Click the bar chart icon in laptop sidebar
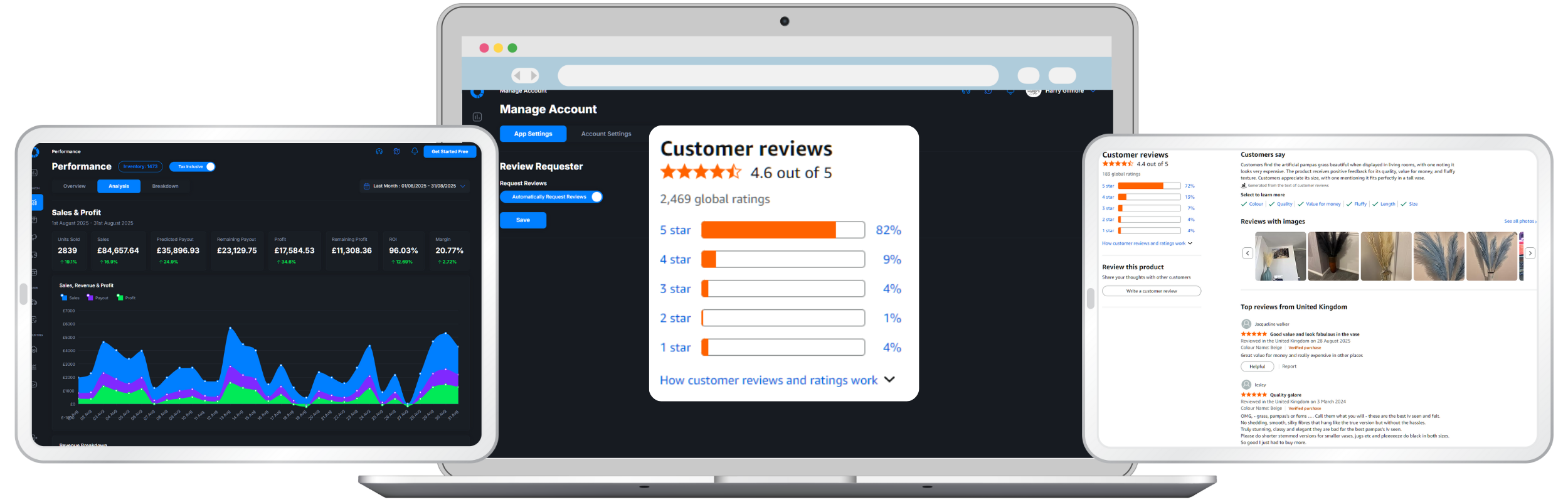1568x502 pixels. click(477, 117)
